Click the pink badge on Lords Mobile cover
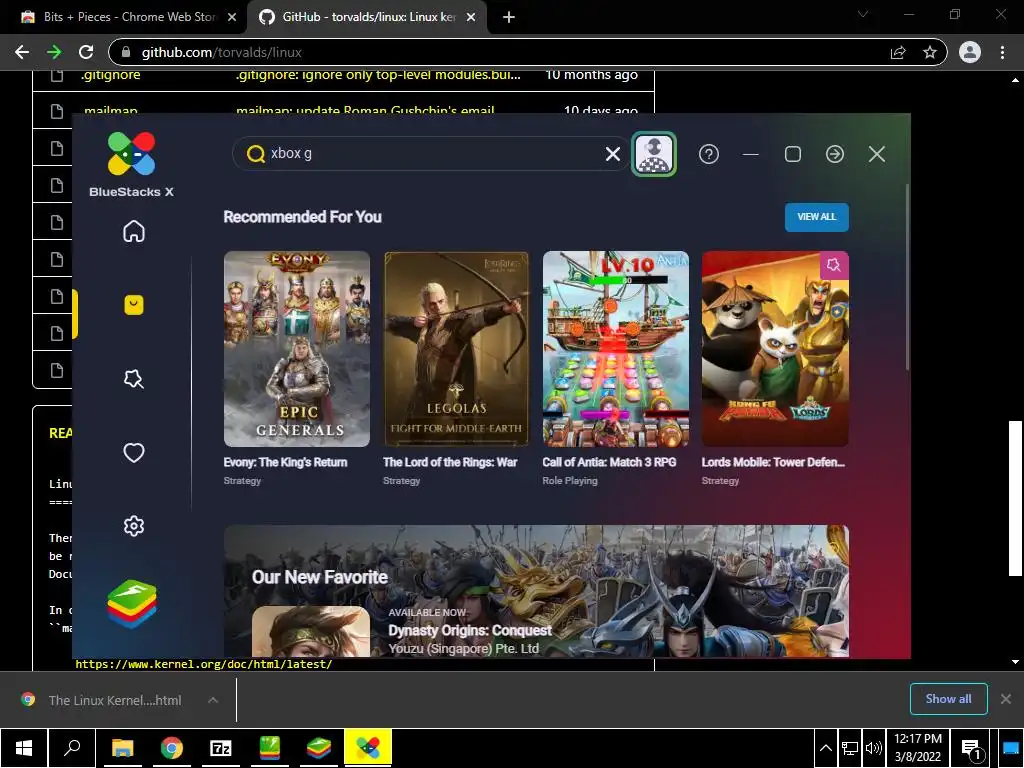Screen dimensions: 1024x768 tap(834, 265)
